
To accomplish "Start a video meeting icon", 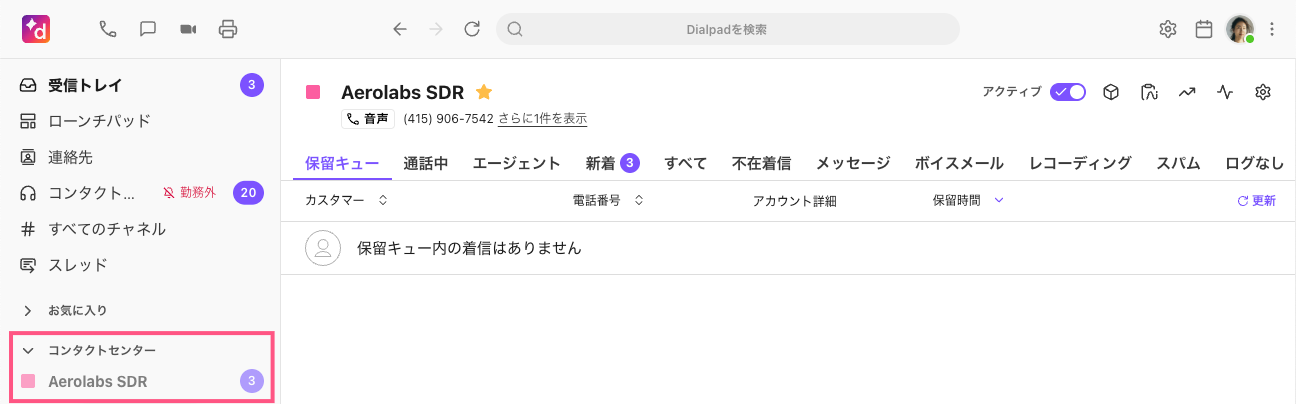I will [x=188, y=29].
